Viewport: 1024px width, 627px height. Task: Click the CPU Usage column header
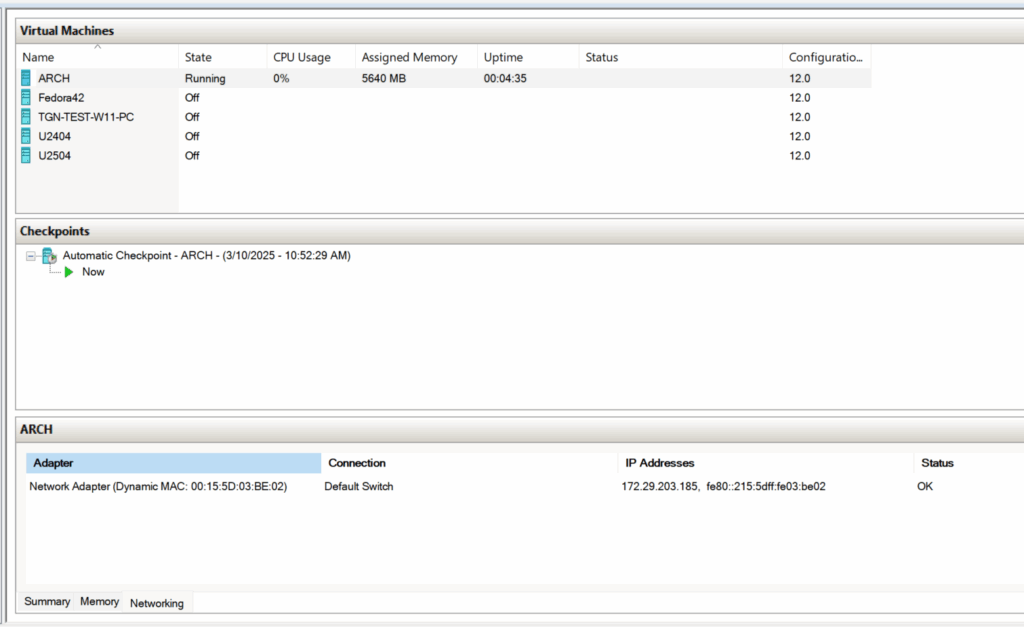(x=301, y=58)
